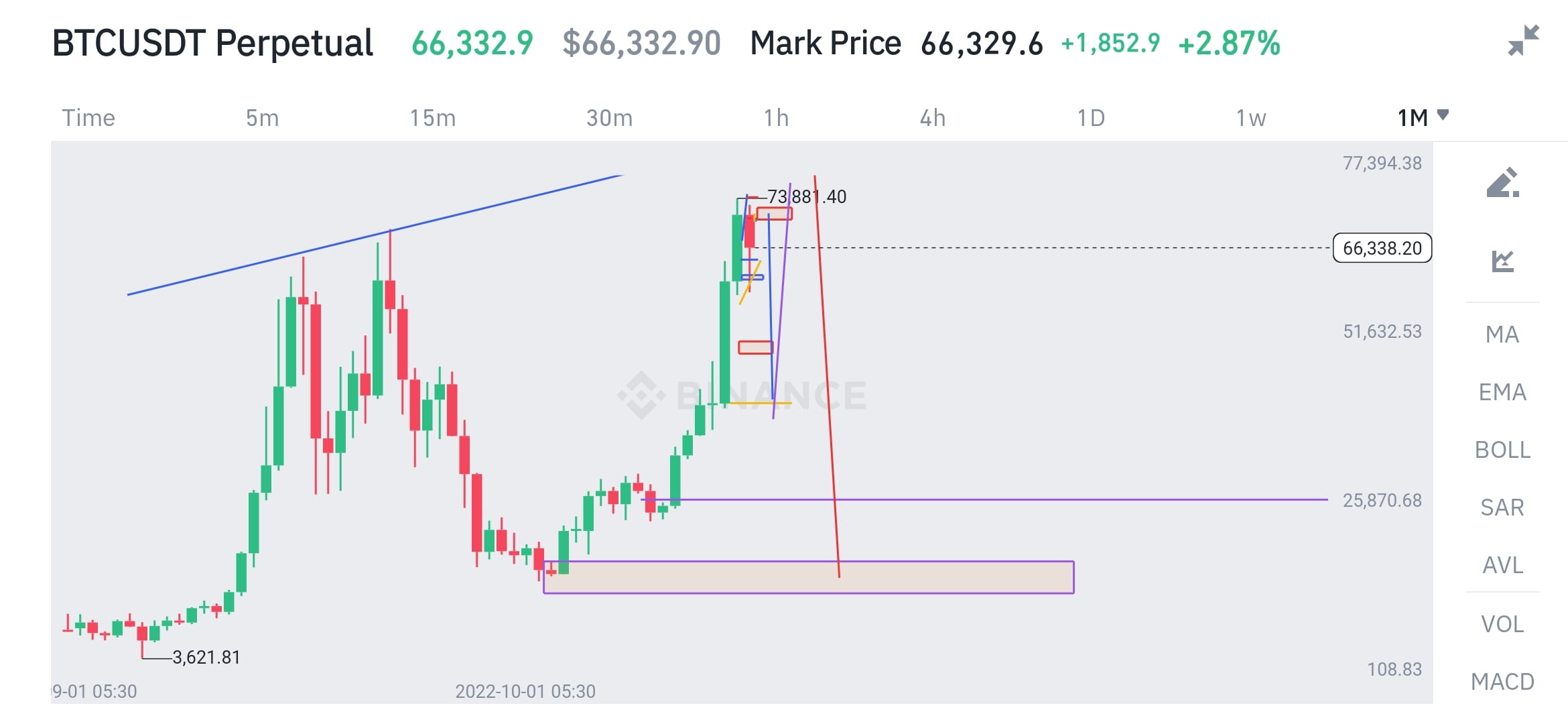This screenshot has height=724, width=1568.
Task: Add the MA indicator
Action: (1502, 335)
